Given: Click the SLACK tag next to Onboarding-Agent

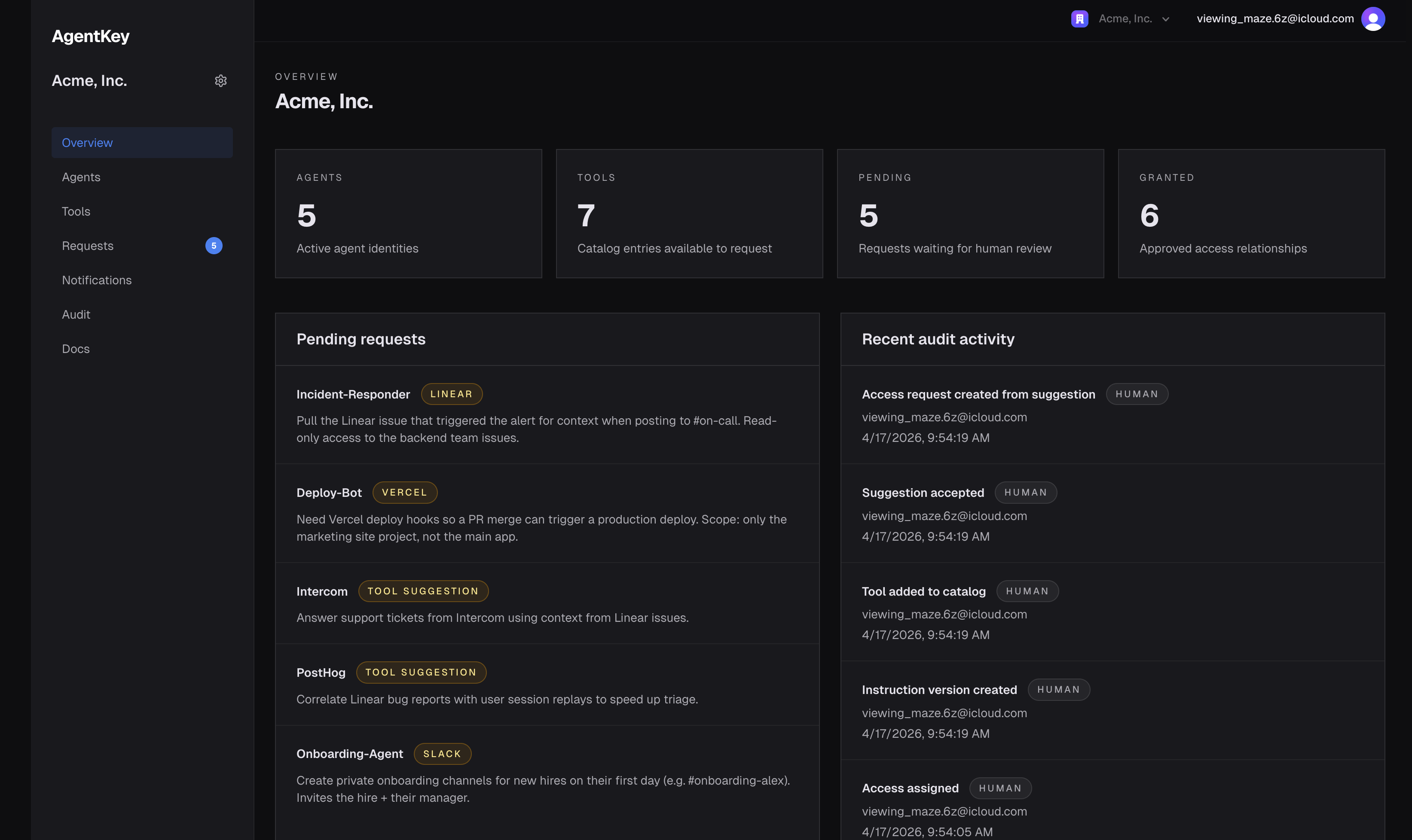Looking at the screenshot, I should [442, 753].
